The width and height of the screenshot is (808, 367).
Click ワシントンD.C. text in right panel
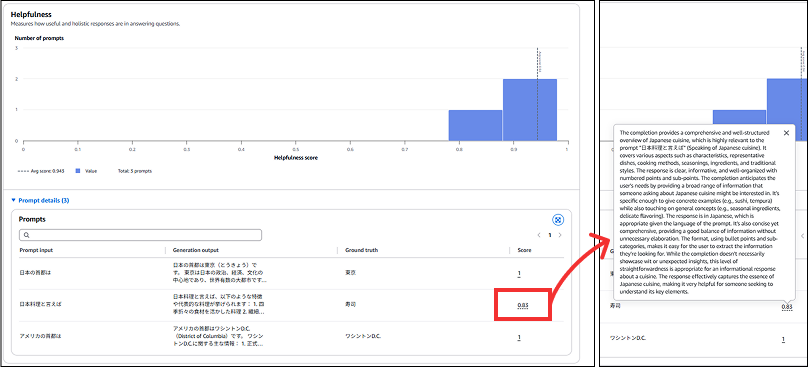point(627,338)
